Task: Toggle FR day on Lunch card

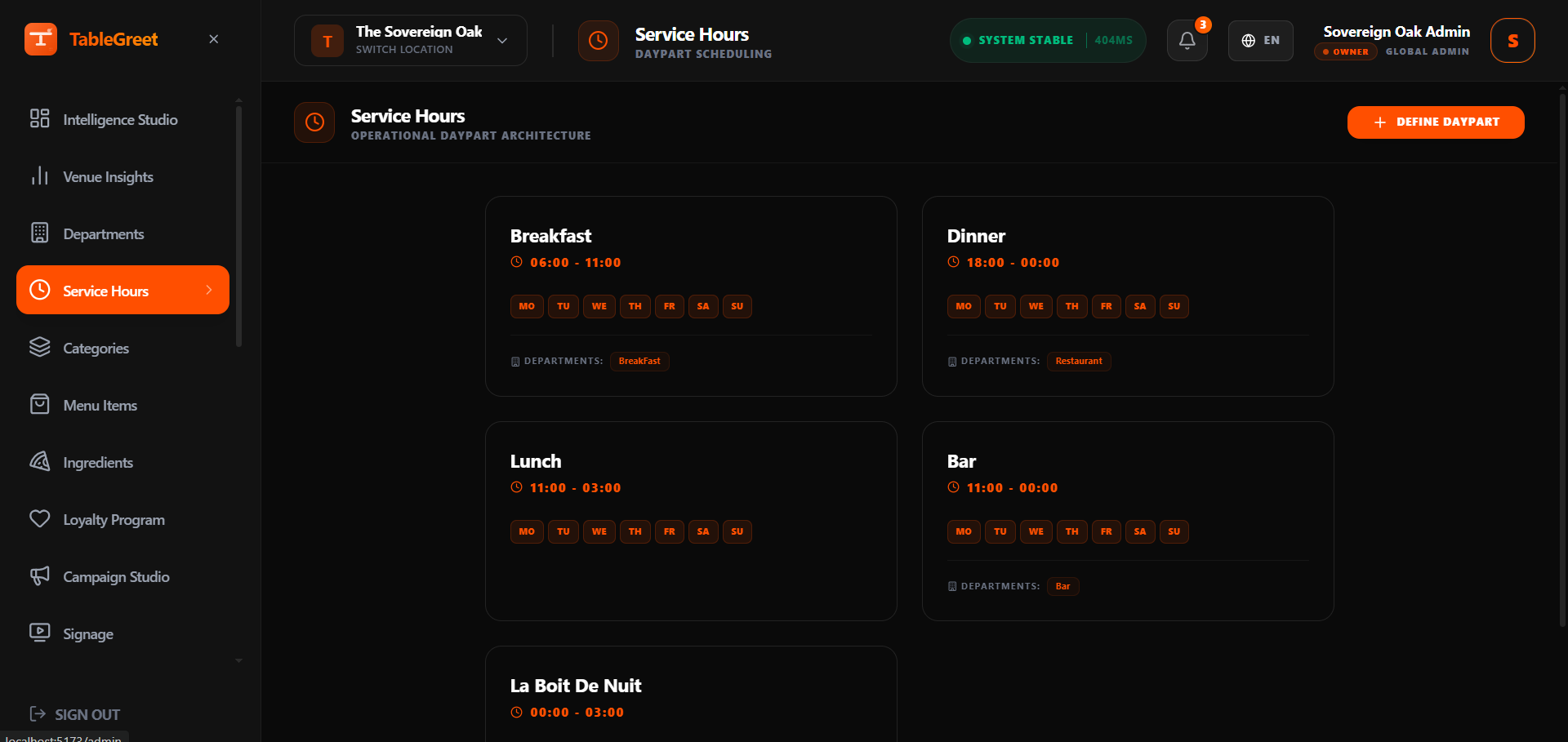Action: [670, 531]
